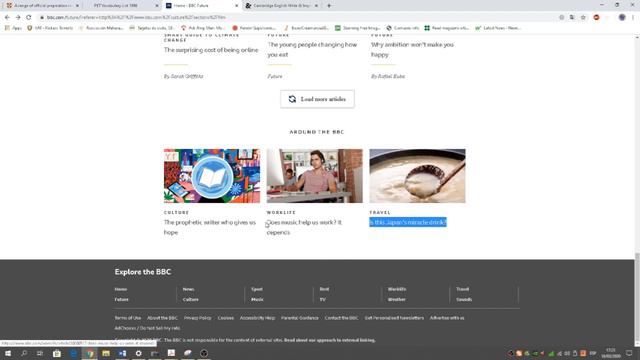Click Future in the footer navigation
The image size is (640, 360).
(x=122, y=299)
